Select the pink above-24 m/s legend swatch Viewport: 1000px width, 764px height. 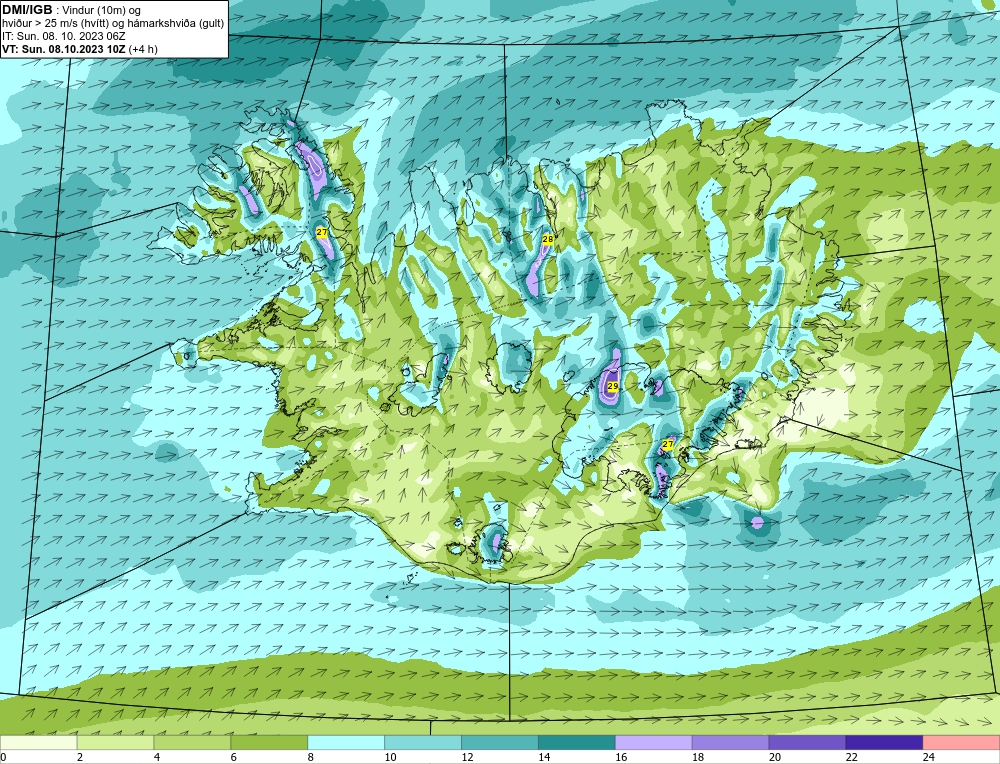961,743
